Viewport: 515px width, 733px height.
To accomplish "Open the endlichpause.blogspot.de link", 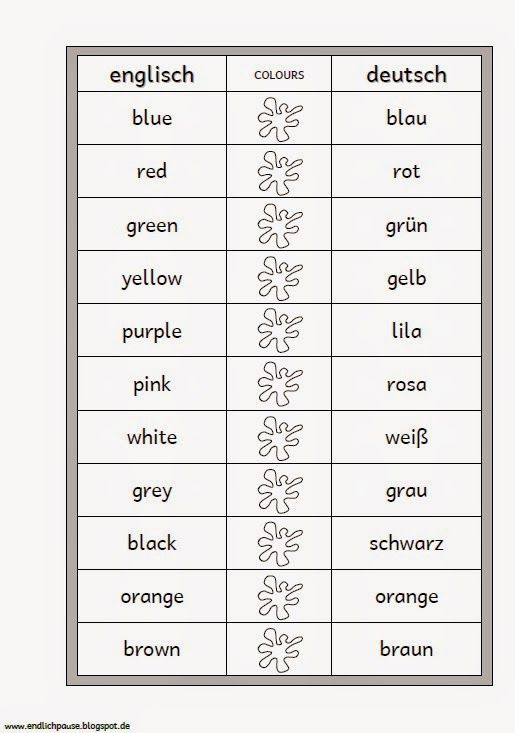I will (66, 726).
